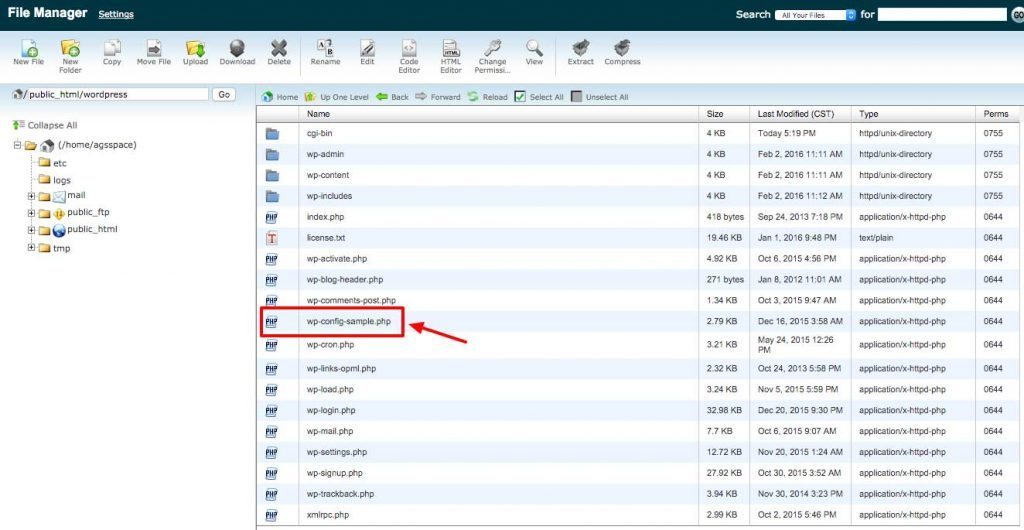Navigate Forward in file list

(x=438, y=97)
